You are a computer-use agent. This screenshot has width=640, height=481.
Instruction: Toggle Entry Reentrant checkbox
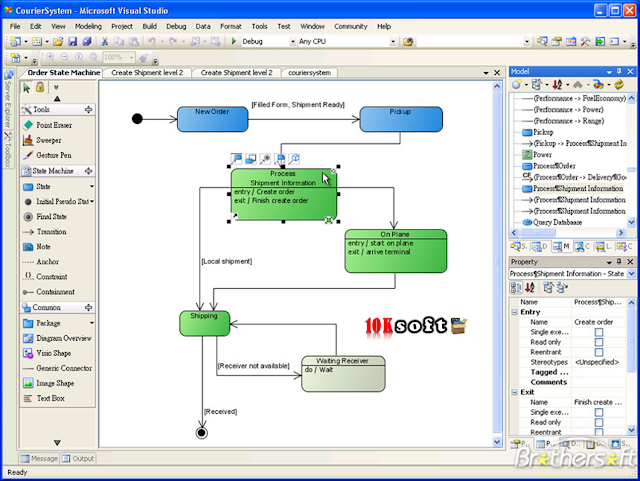tap(599, 352)
